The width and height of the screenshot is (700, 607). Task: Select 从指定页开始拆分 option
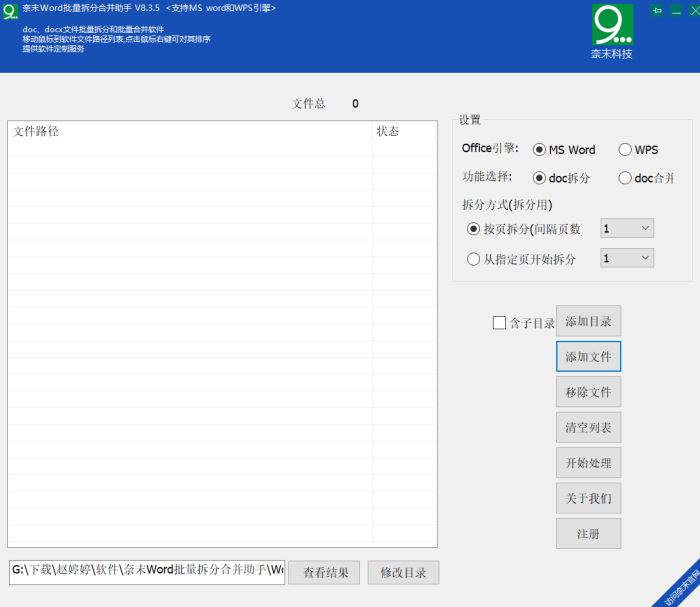[x=521, y=259]
